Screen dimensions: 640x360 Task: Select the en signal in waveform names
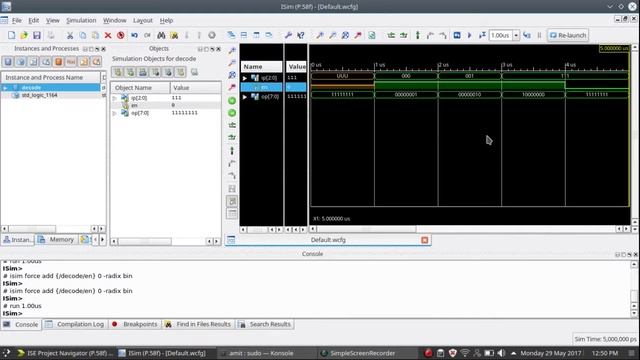click(x=261, y=87)
